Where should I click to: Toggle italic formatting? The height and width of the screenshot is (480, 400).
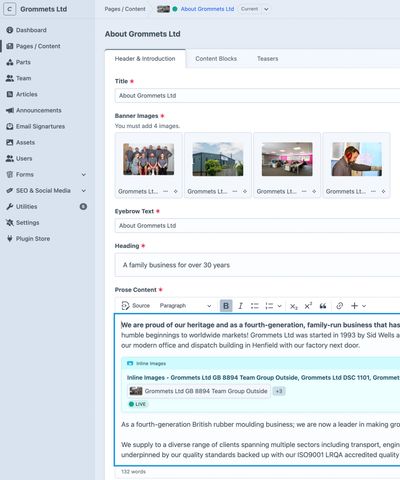point(240,306)
